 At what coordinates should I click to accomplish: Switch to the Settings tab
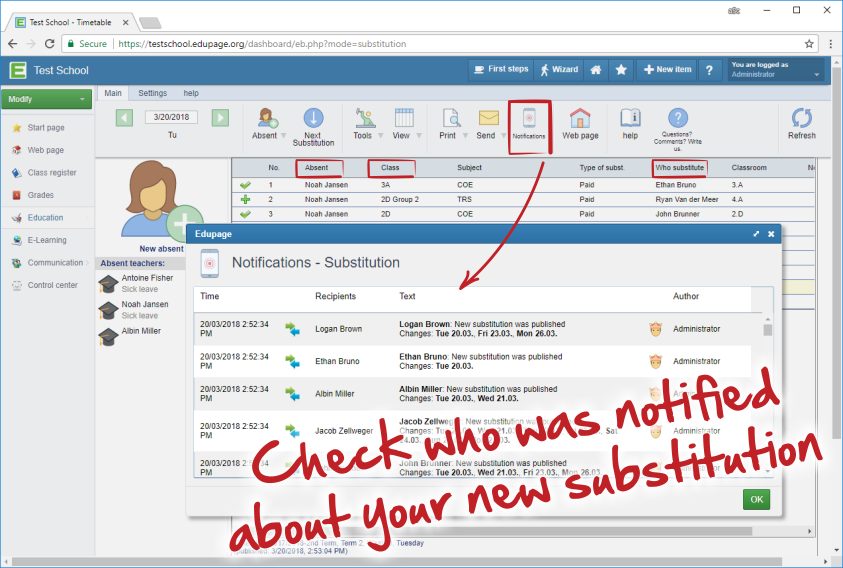[x=152, y=93]
